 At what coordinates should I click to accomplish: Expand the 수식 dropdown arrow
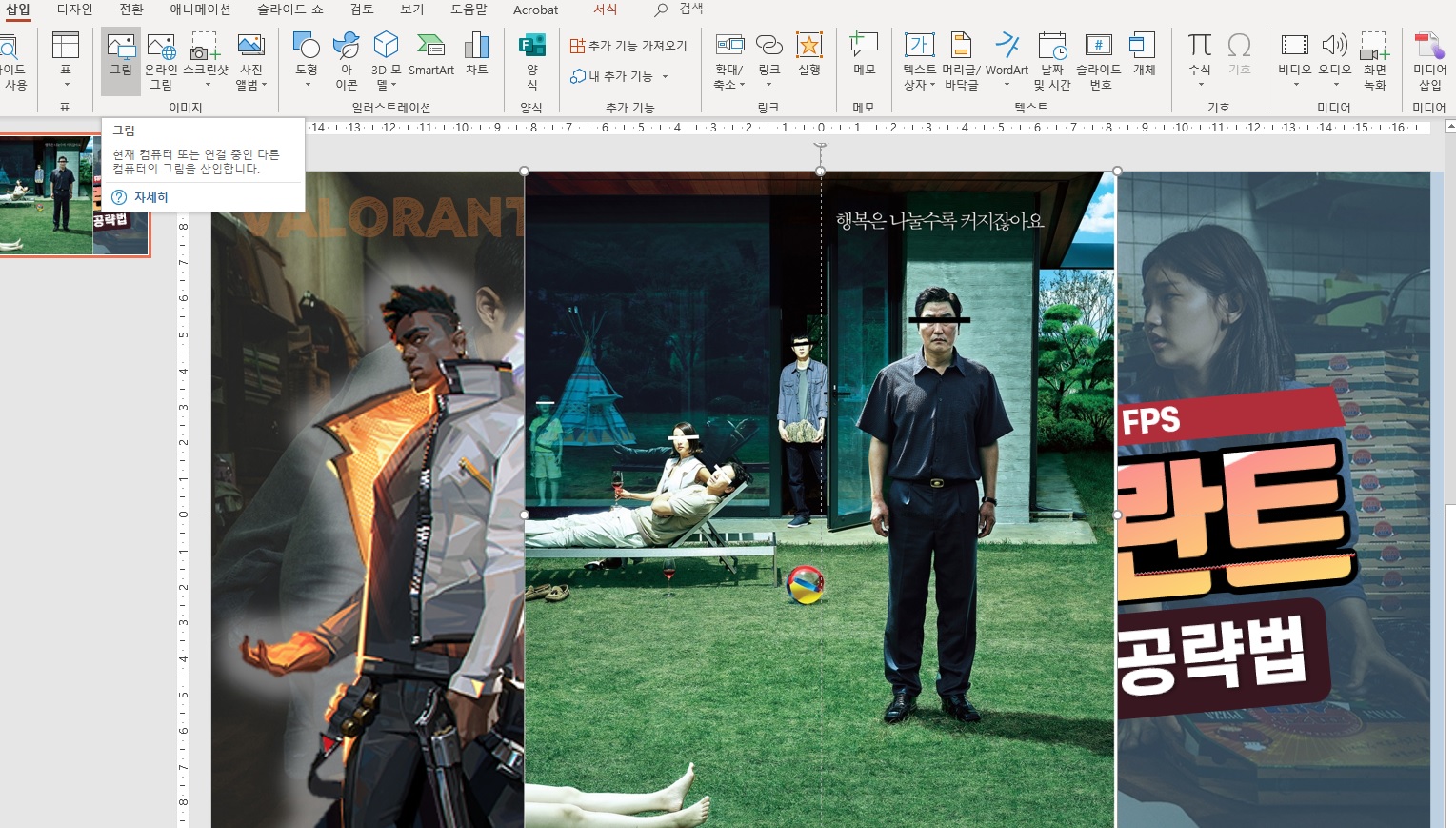click(1200, 84)
